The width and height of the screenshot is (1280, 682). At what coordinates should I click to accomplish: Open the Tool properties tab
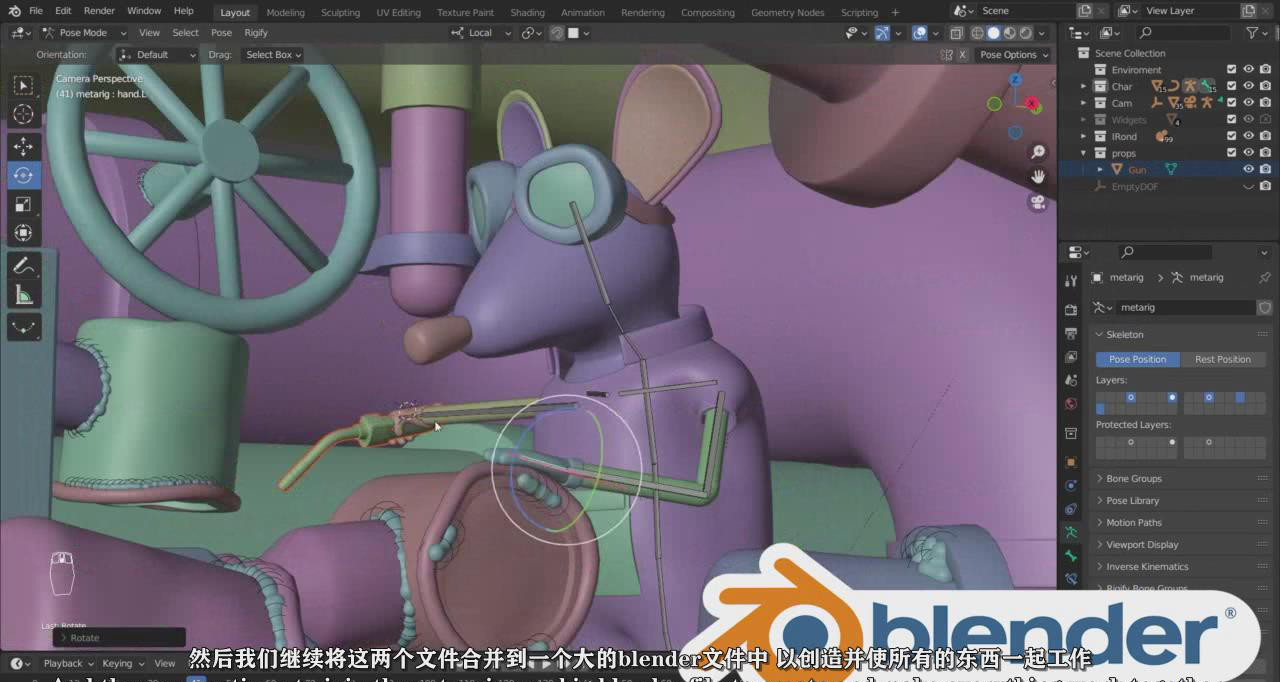pos(1071,281)
